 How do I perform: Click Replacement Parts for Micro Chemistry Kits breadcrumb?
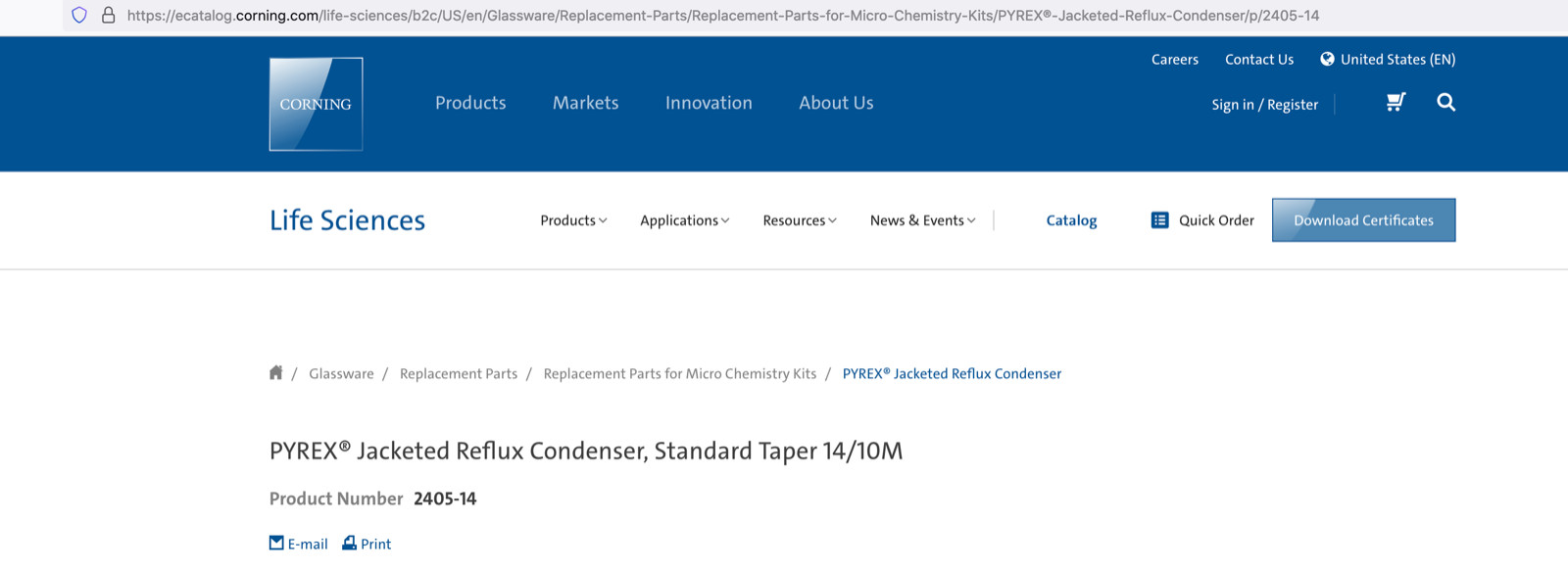pyautogui.click(x=680, y=373)
